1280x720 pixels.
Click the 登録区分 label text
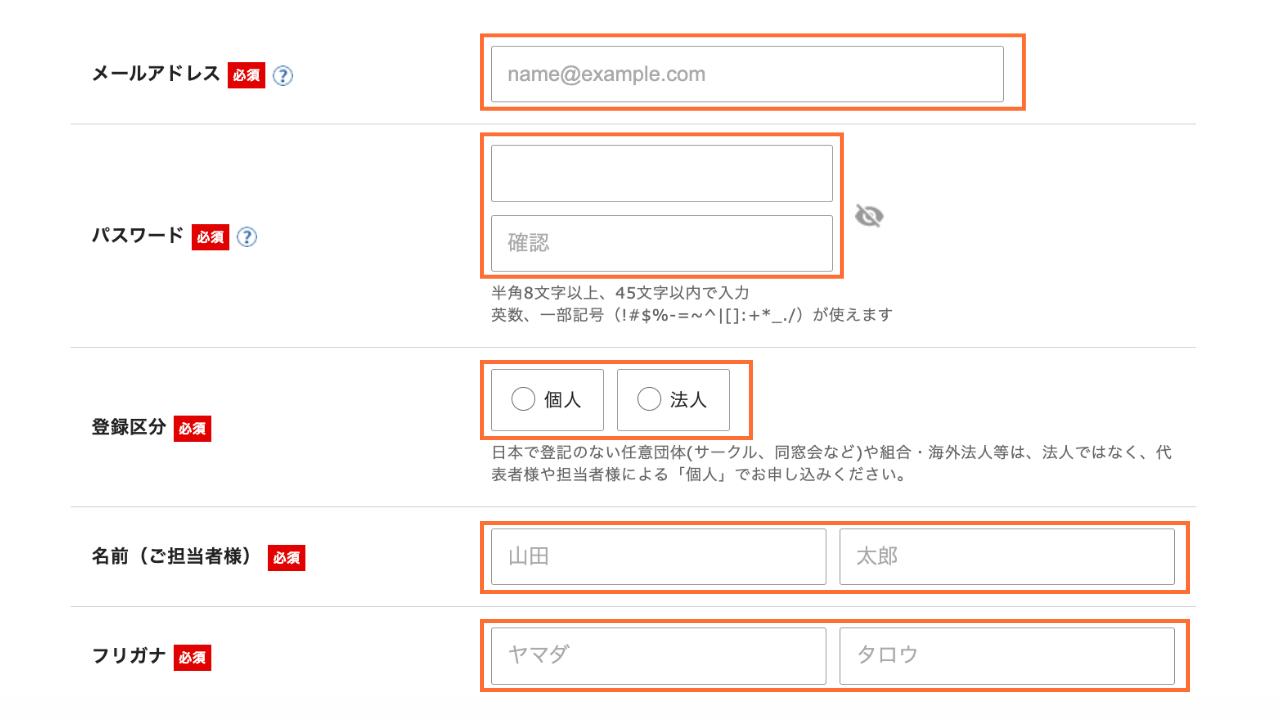(129, 428)
